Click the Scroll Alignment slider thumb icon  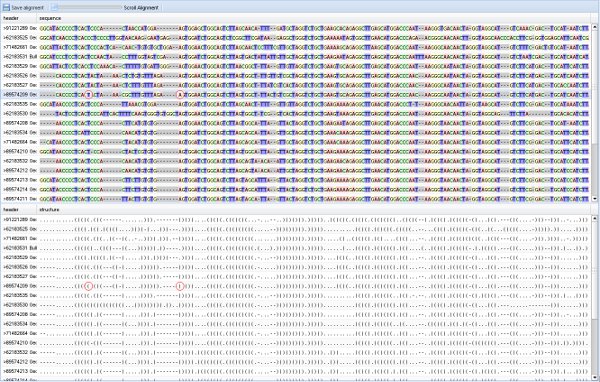click(x=54, y=7)
